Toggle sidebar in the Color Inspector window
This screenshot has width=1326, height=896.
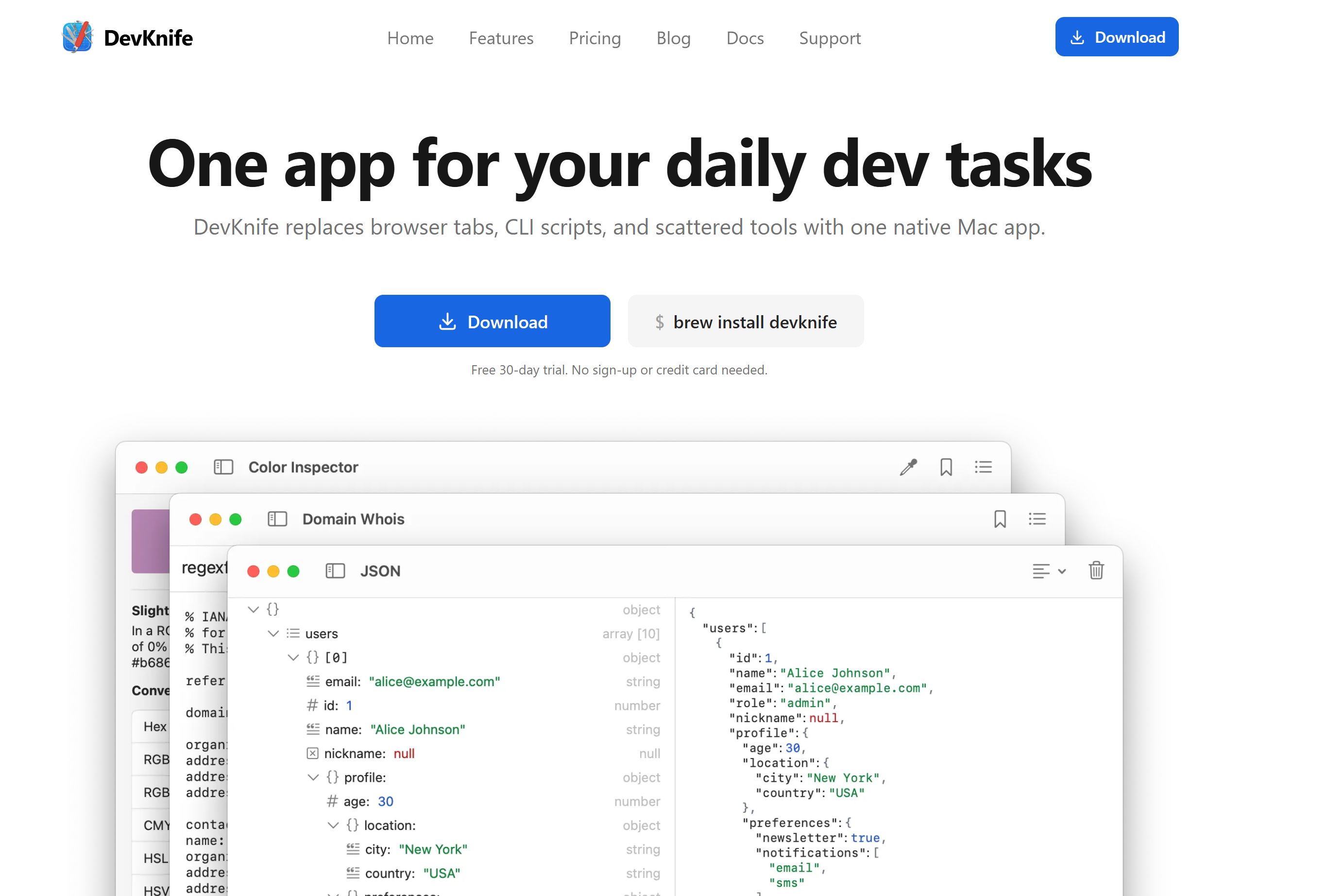coord(223,467)
